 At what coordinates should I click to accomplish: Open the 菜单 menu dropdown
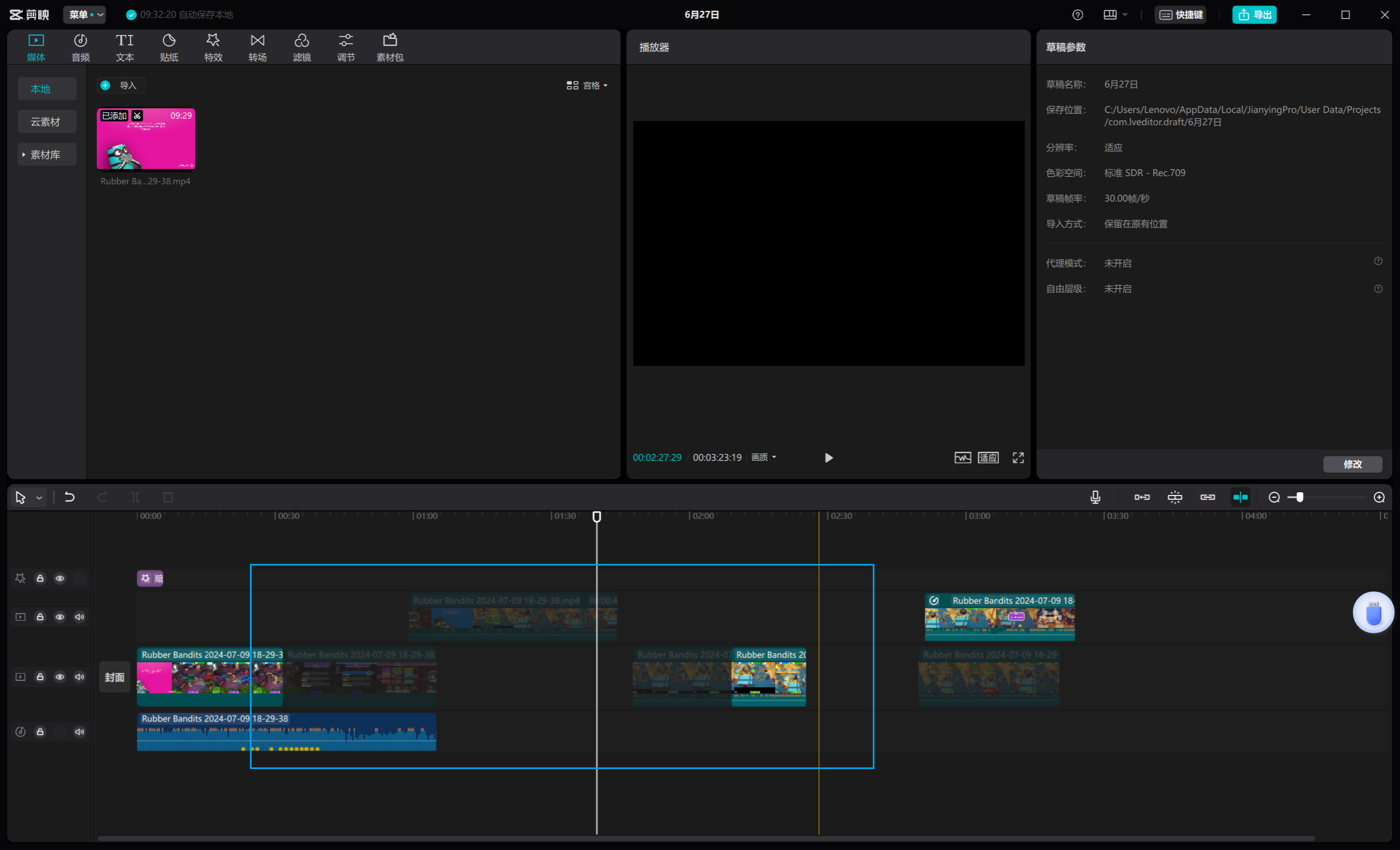click(85, 15)
